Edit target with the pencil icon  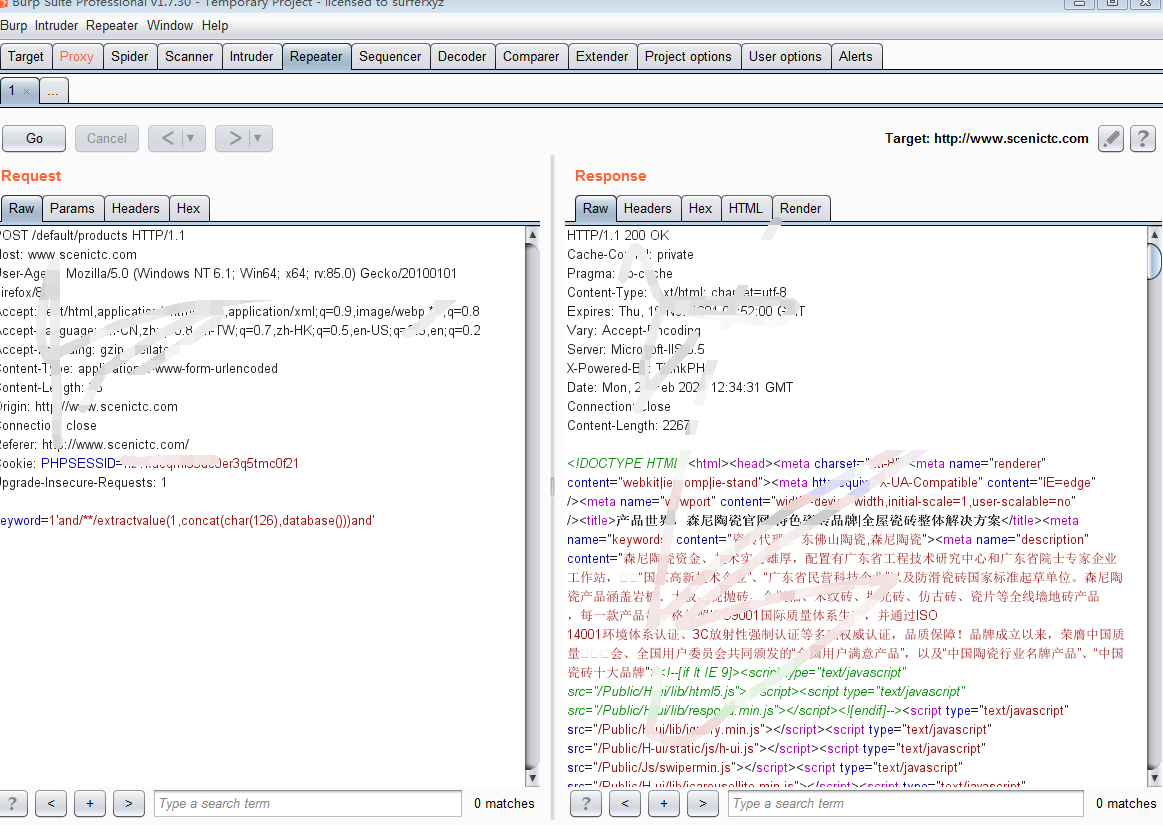click(1110, 138)
